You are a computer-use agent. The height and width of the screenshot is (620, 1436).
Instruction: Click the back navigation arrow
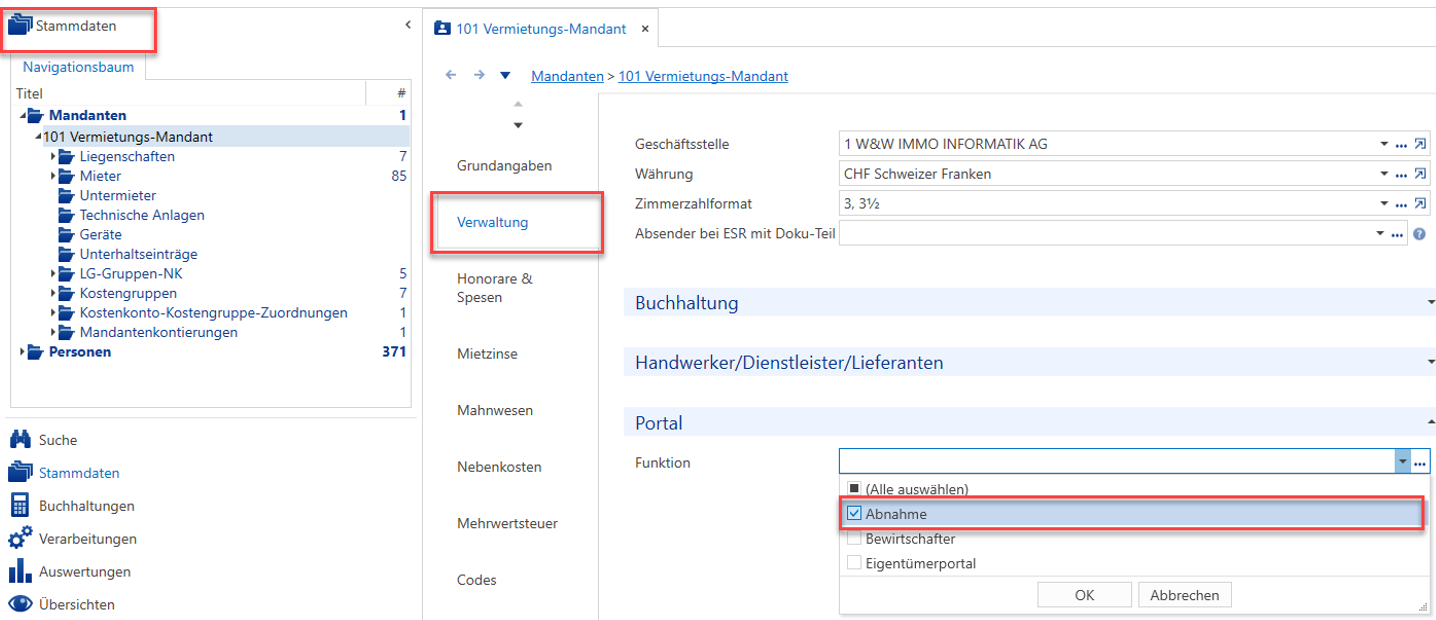(x=451, y=75)
